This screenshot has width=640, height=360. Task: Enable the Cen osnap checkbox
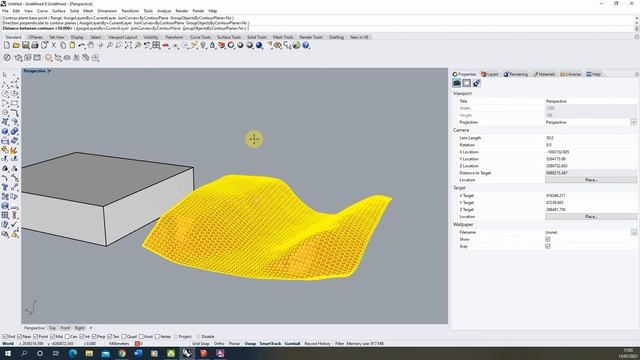pos(67,337)
